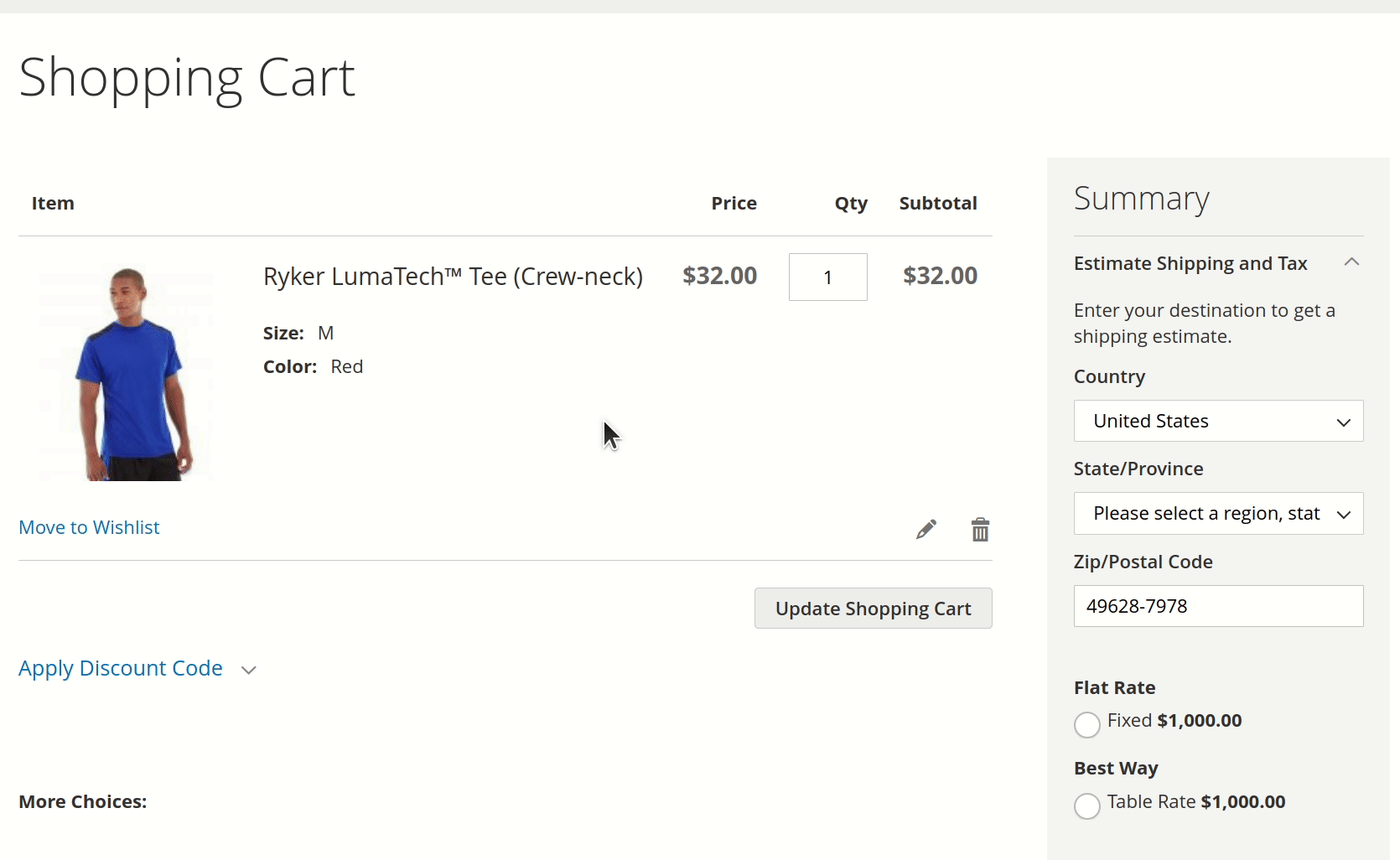Toggle the Estimate Shipping and Tax heading
Screen dimensions: 1400x860
1190,263
